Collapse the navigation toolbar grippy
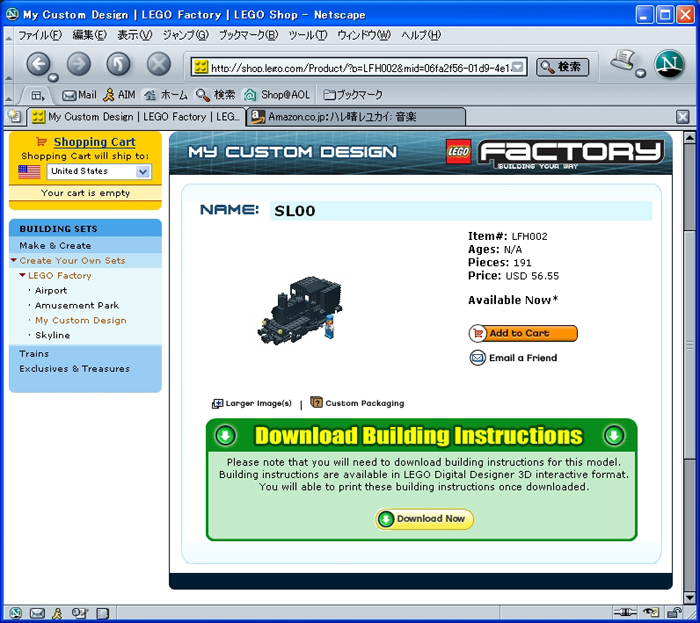The height and width of the screenshot is (623, 700). click(8, 78)
